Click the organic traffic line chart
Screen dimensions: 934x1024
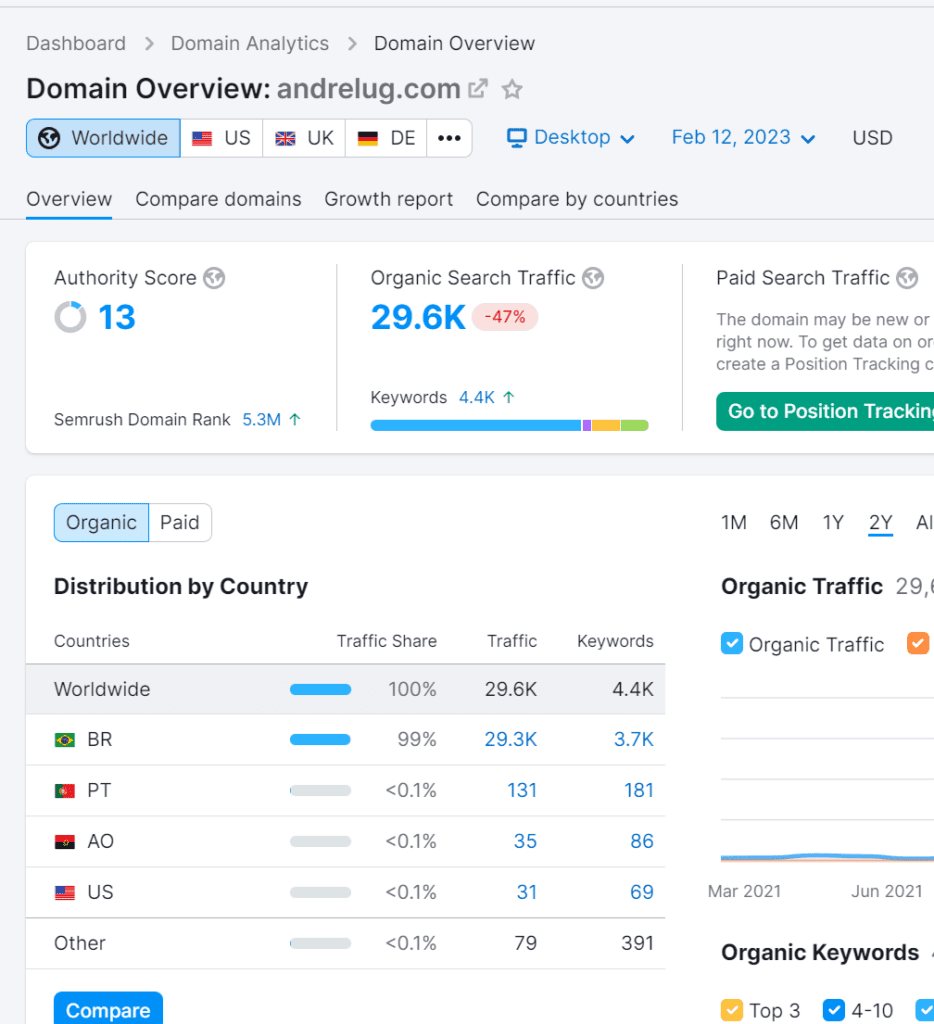pos(827,857)
